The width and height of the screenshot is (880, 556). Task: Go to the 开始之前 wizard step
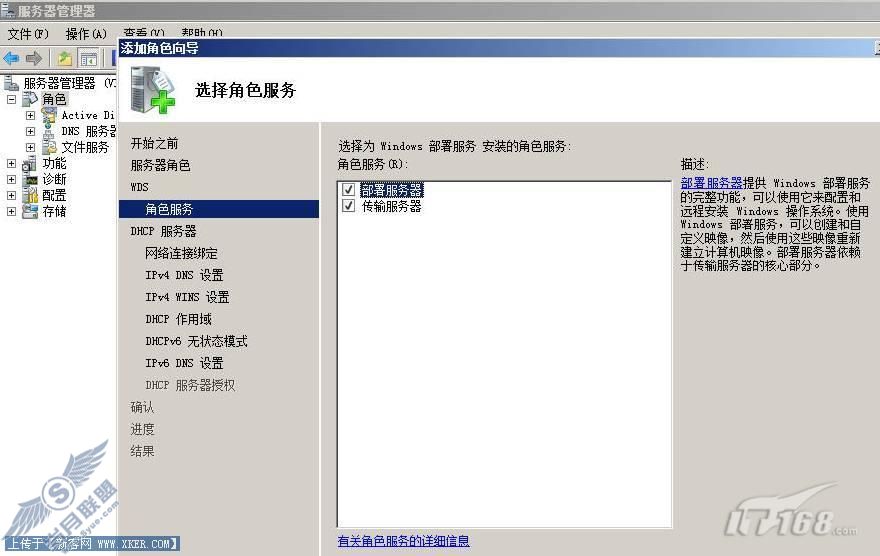(x=154, y=144)
